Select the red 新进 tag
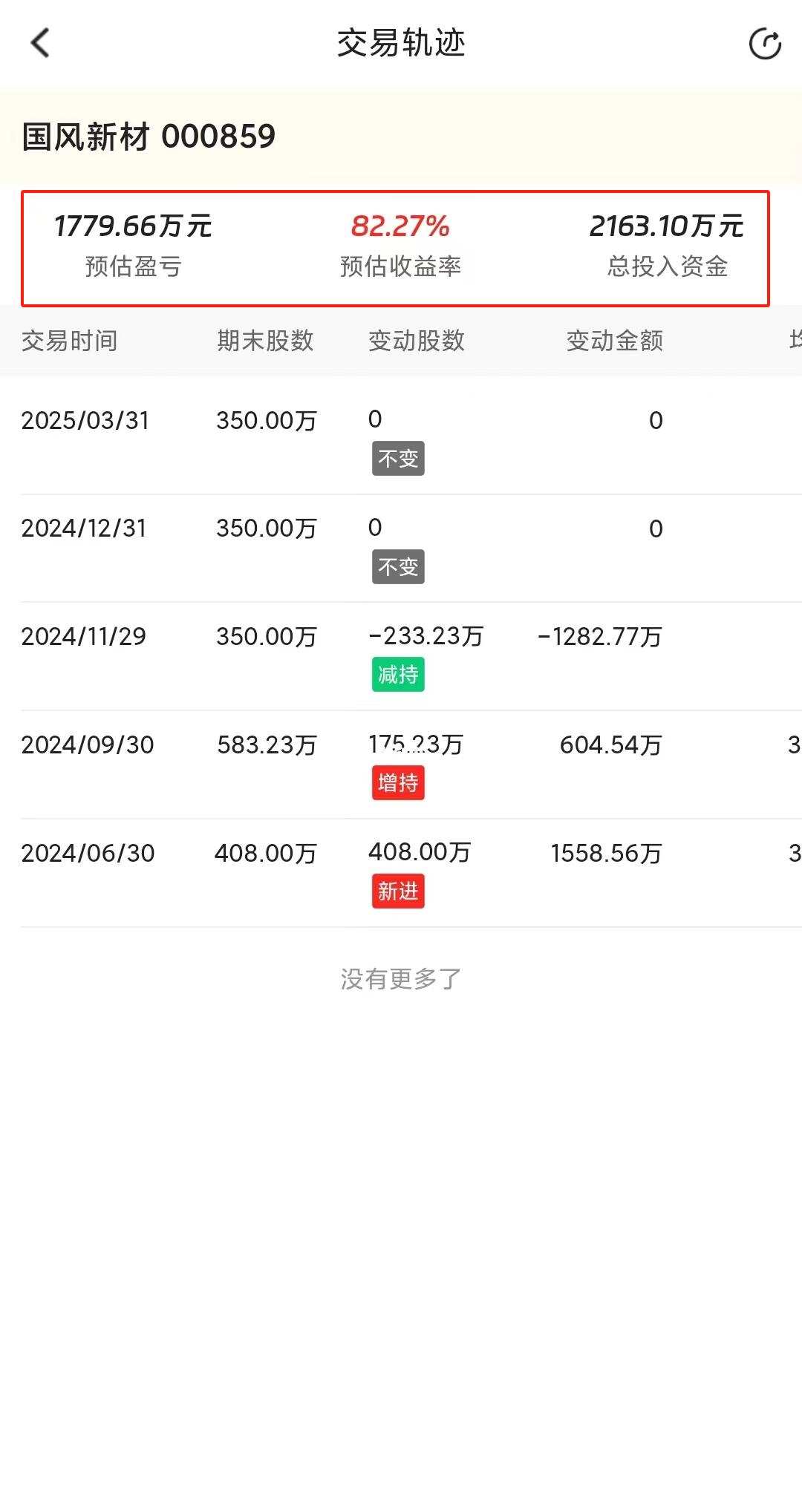 [398, 891]
